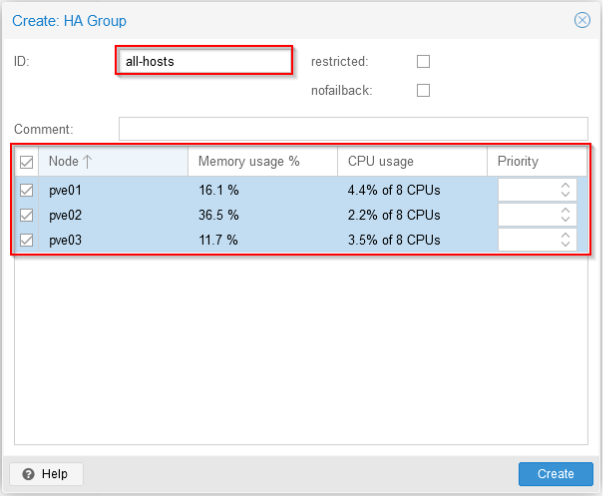
Task: Click the Priority column header
Action: coord(536,161)
